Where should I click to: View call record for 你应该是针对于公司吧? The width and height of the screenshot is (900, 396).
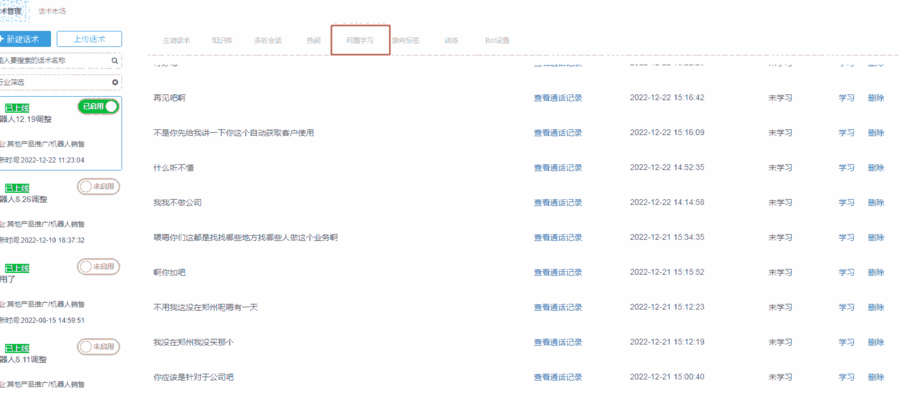click(558, 378)
